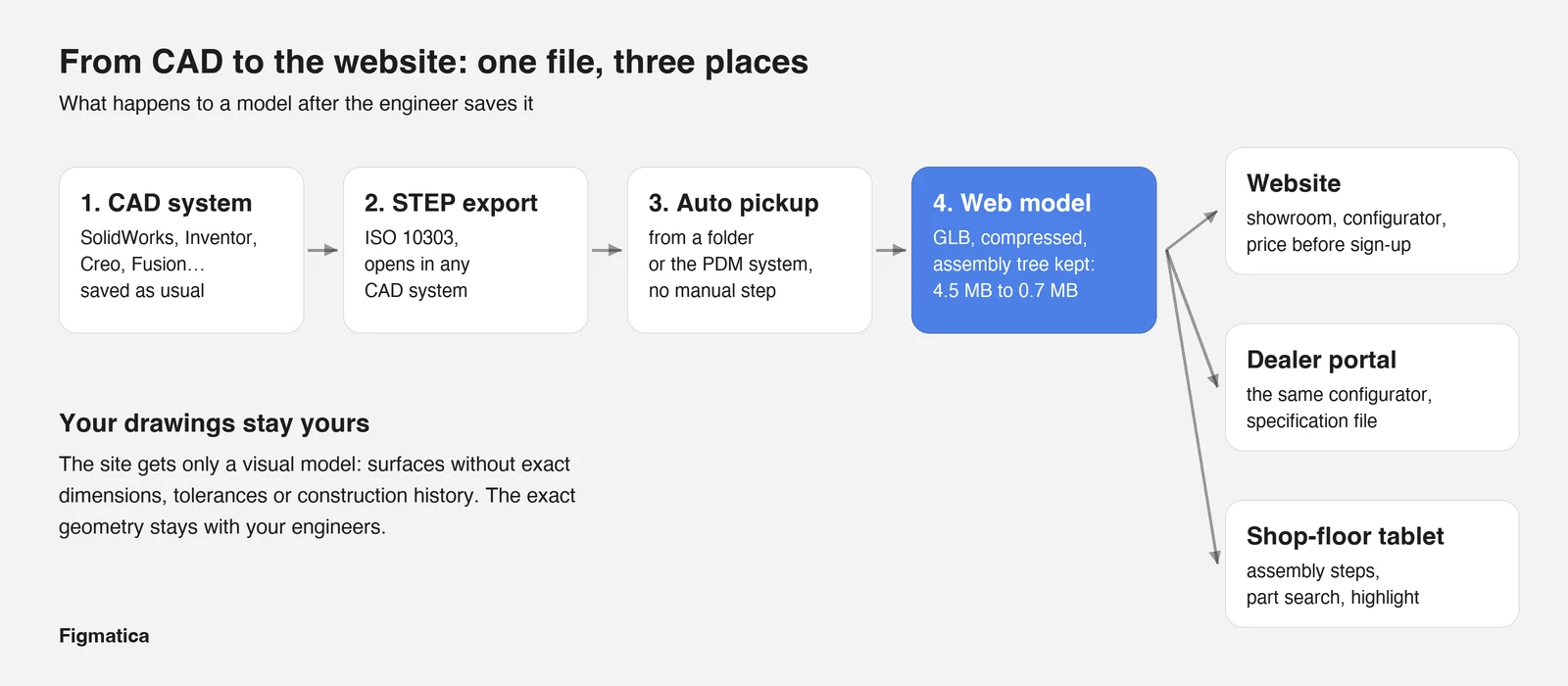Click the line "geometry stays with your engineers."

click(222, 527)
